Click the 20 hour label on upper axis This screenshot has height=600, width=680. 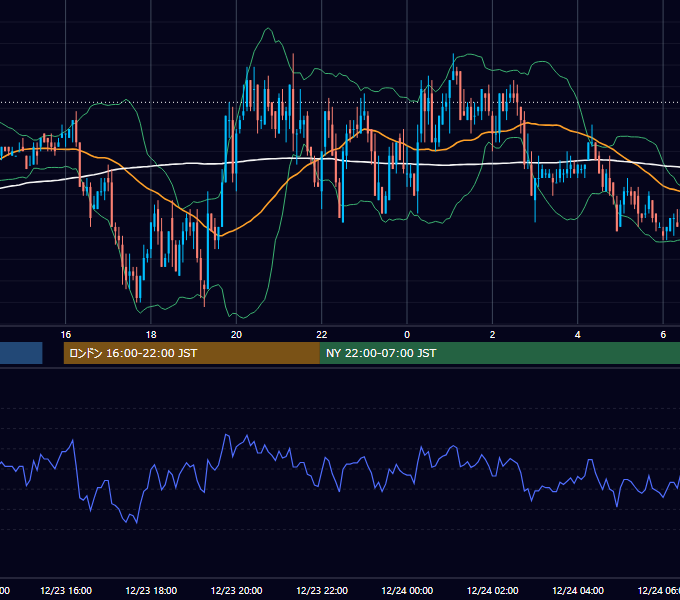coord(236,335)
